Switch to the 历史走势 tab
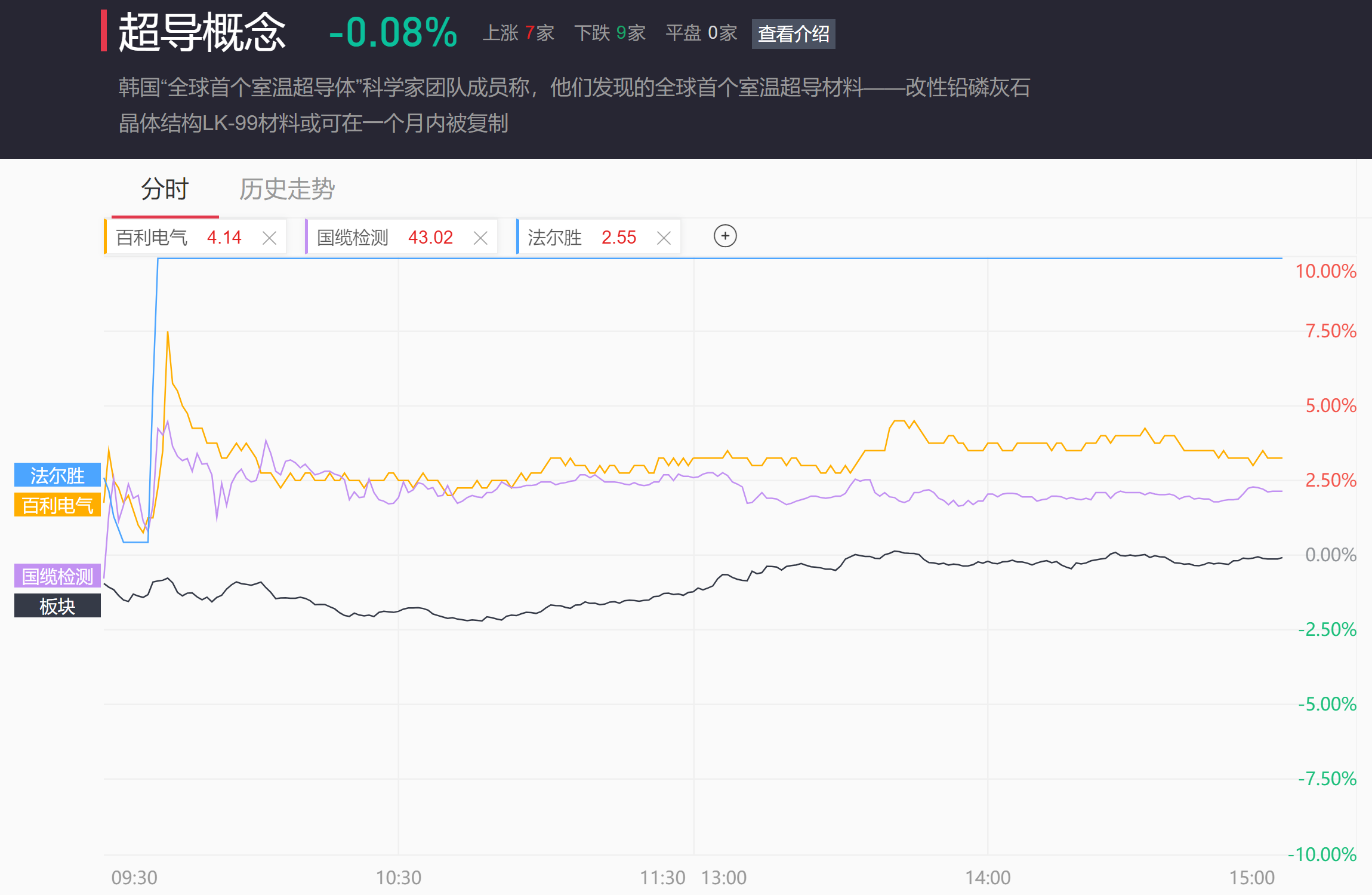 [x=287, y=190]
